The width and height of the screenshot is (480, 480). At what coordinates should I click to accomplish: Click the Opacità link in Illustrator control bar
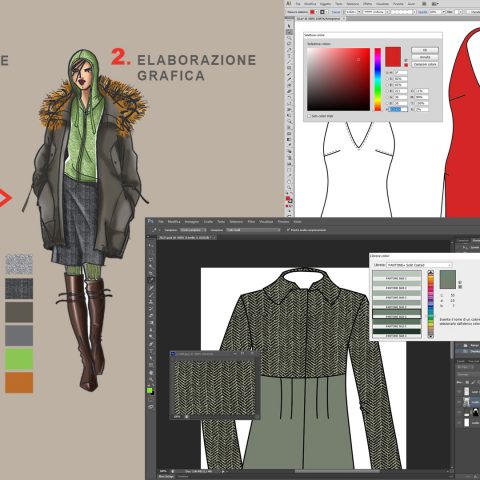point(422,12)
